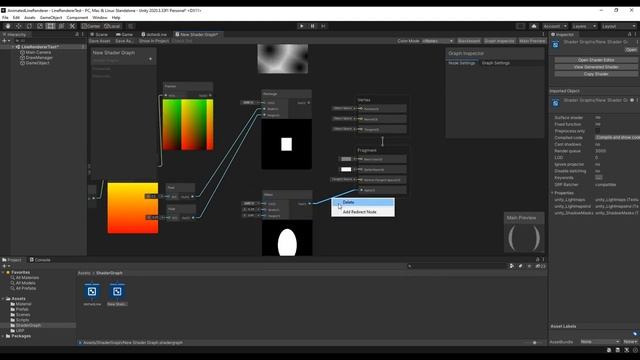Collapse the Favorites group
The image size is (640, 360).
point(3,272)
